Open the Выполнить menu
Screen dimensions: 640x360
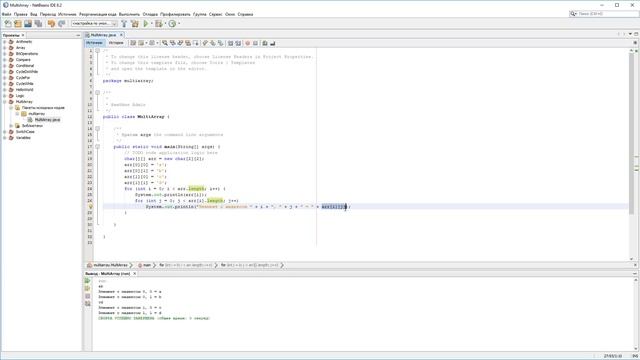[x=129, y=14]
